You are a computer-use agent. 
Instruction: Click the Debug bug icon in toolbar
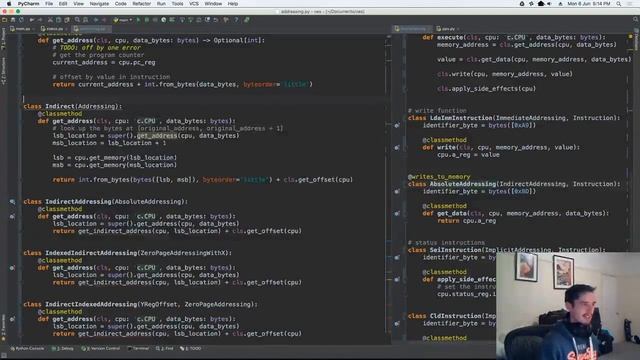(x=147, y=20)
